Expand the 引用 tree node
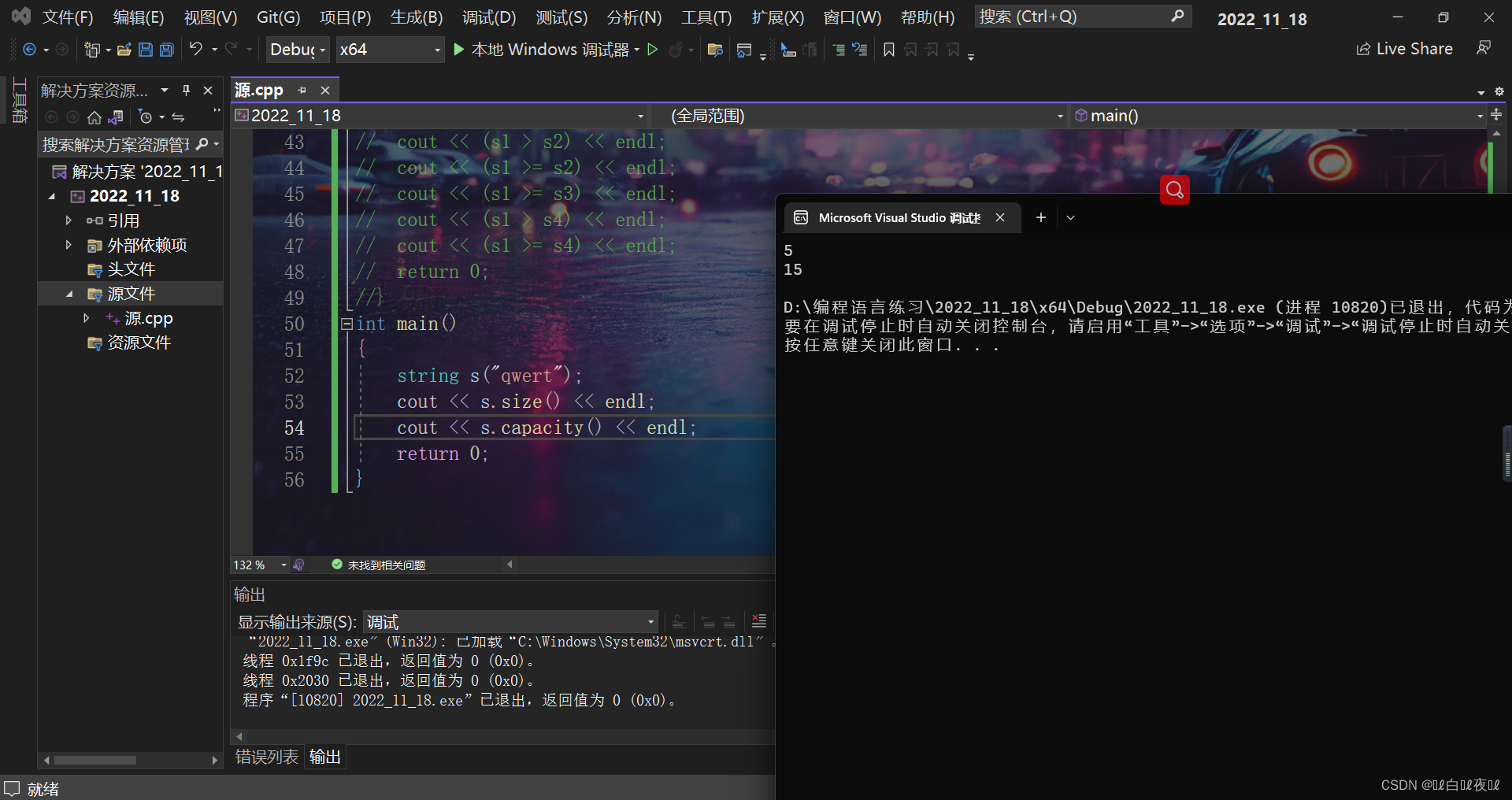This screenshot has height=800, width=1512. pyautogui.click(x=69, y=220)
